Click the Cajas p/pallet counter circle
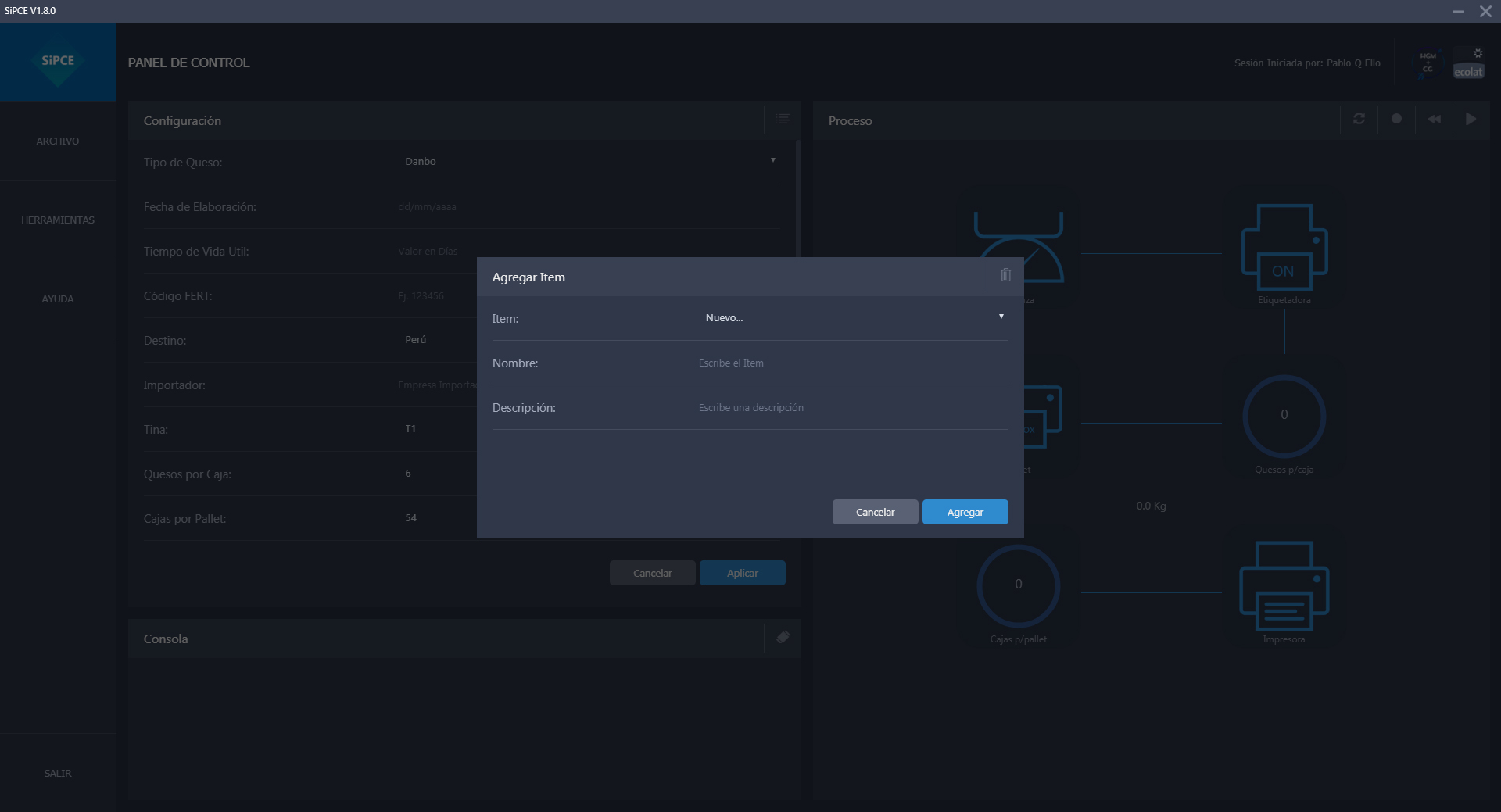1501x812 pixels. (x=1018, y=585)
